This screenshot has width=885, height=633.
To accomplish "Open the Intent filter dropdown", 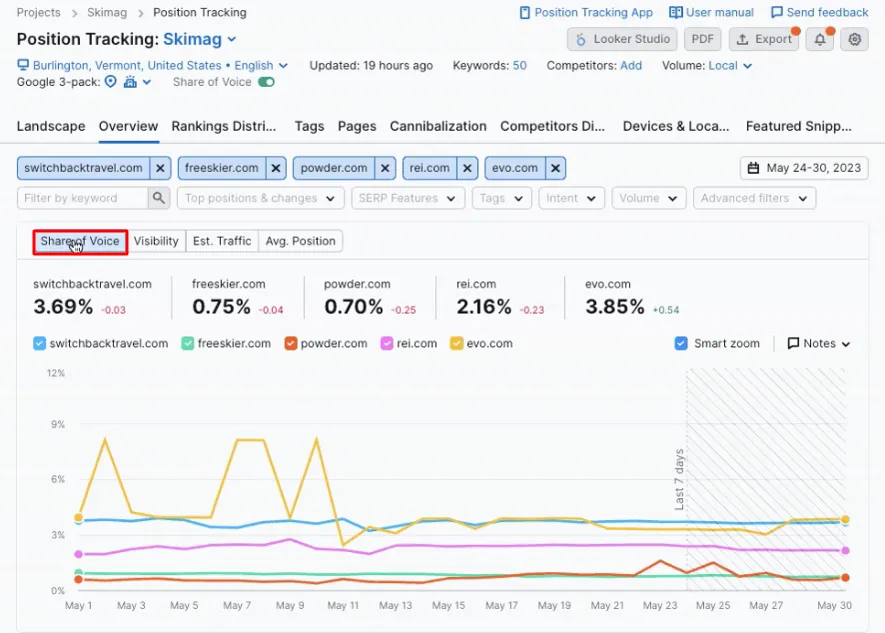I will click(571, 198).
